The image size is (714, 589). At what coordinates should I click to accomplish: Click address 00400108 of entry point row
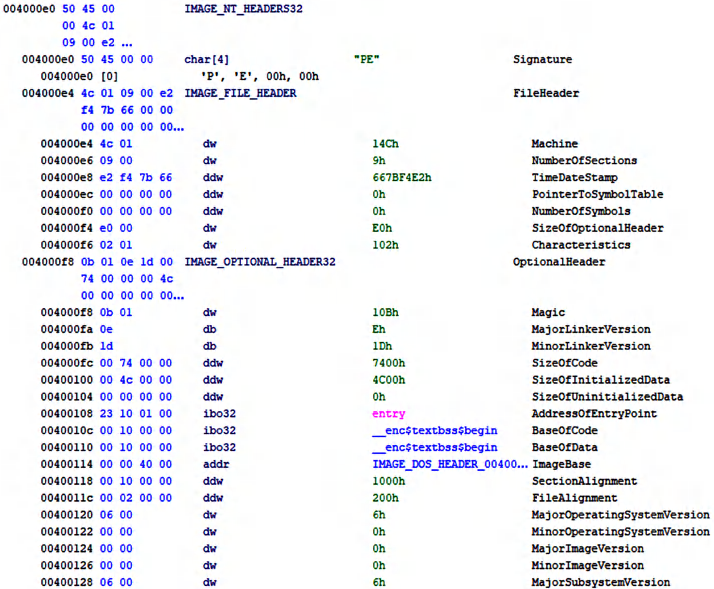tap(66, 414)
